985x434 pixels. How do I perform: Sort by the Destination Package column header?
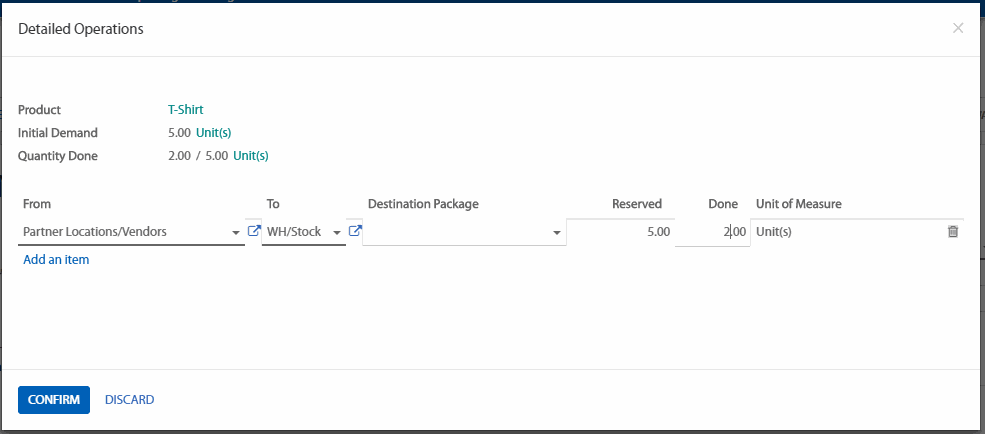(x=423, y=204)
